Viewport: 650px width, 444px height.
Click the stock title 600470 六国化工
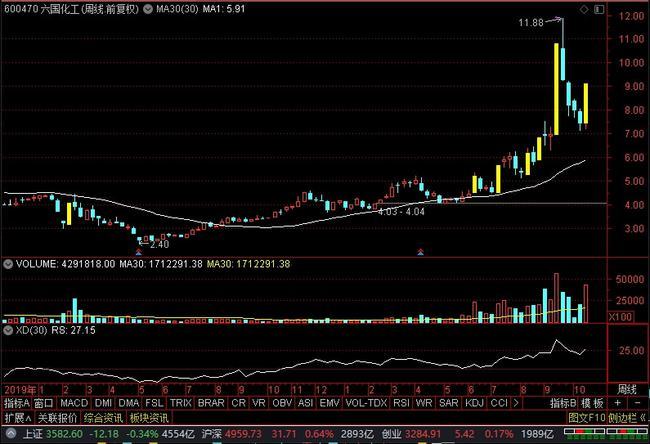point(41,9)
